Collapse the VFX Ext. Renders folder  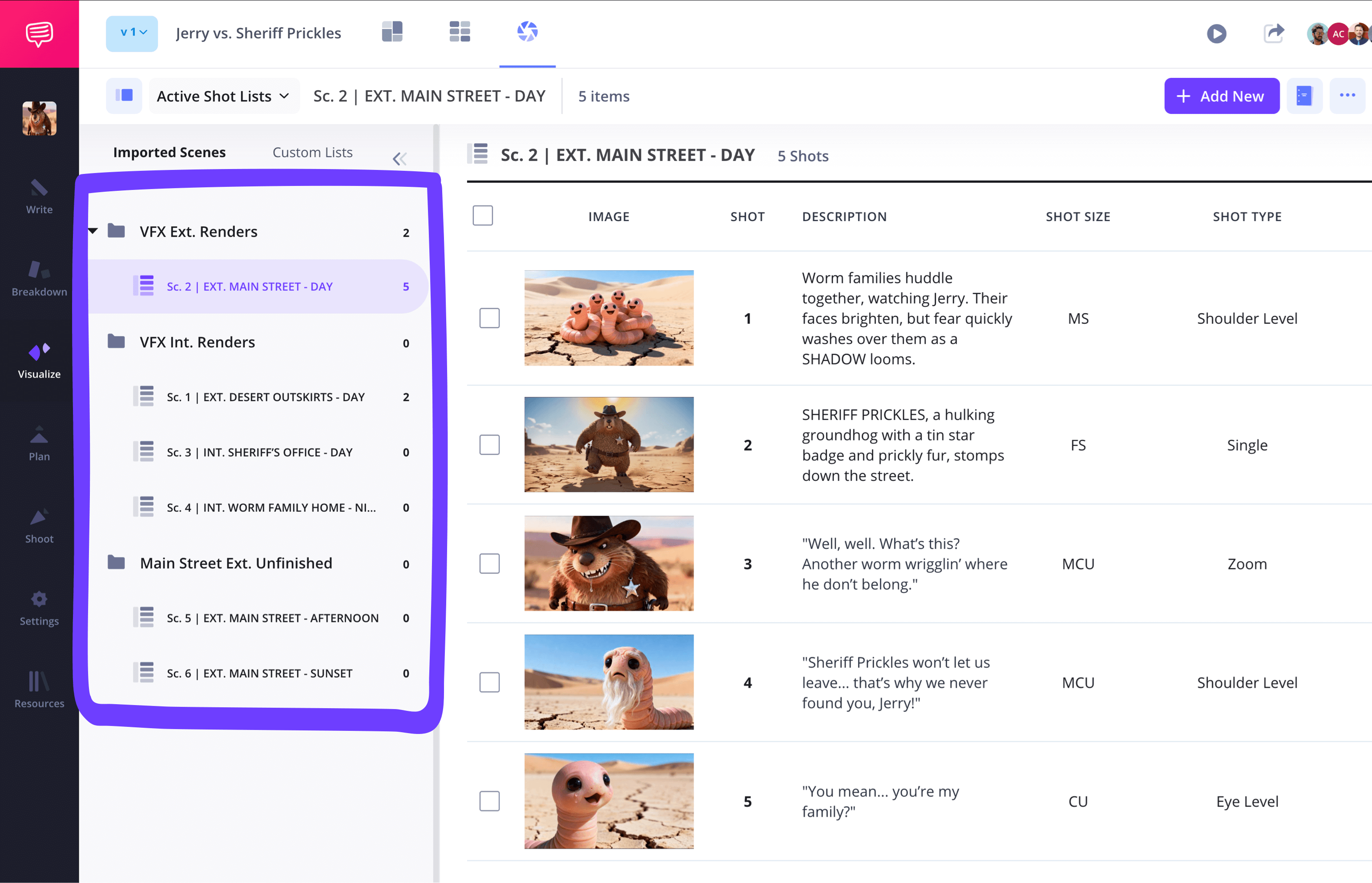(x=93, y=231)
